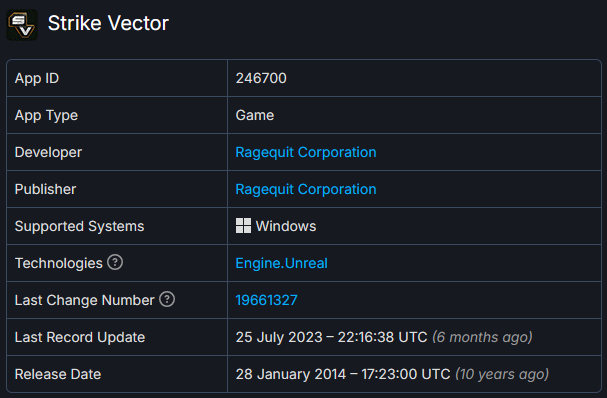Click the App Type row label
The image size is (607, 398).
[x=46, y=115]
